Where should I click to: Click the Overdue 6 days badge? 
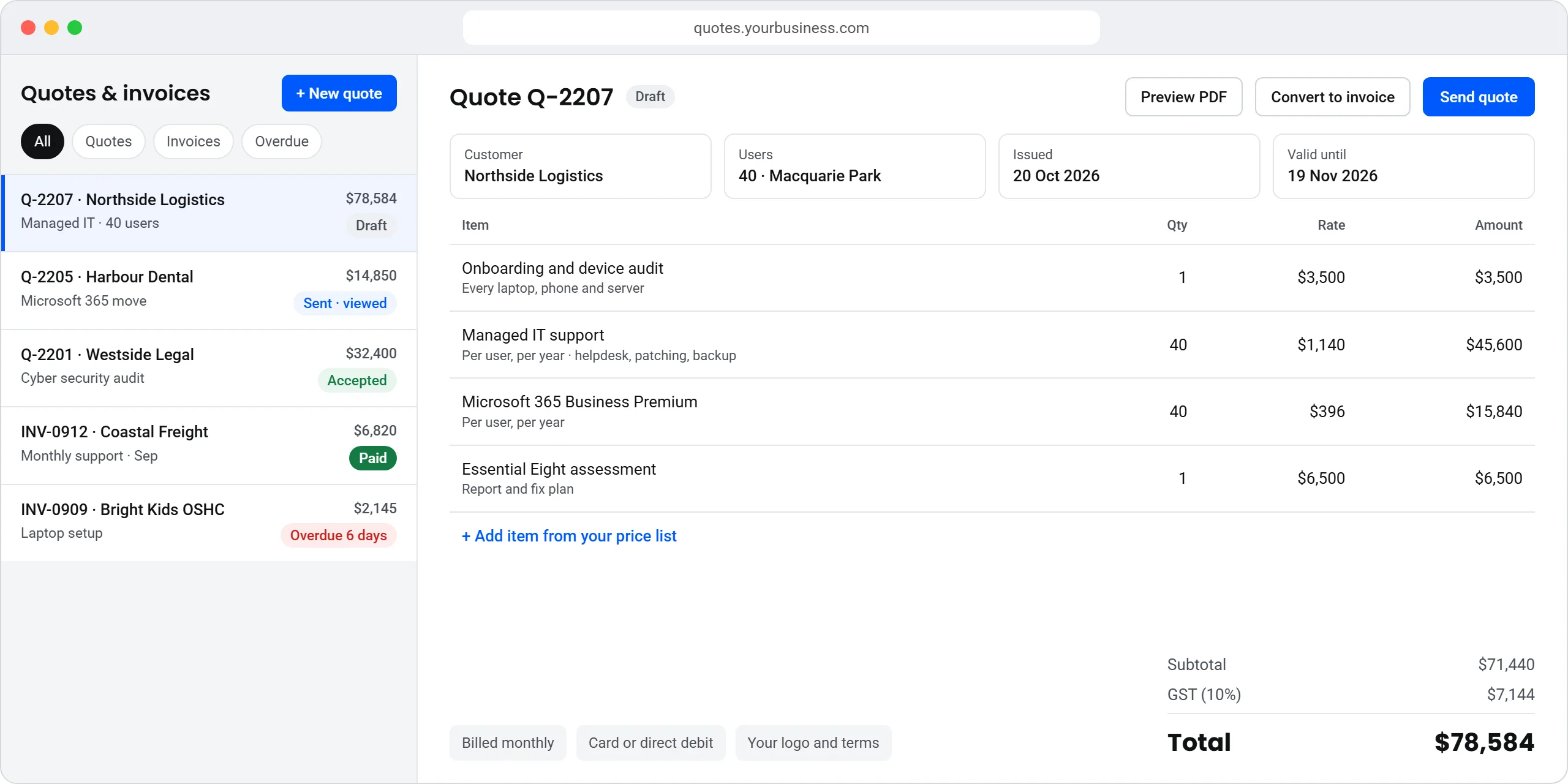[338, 535]
